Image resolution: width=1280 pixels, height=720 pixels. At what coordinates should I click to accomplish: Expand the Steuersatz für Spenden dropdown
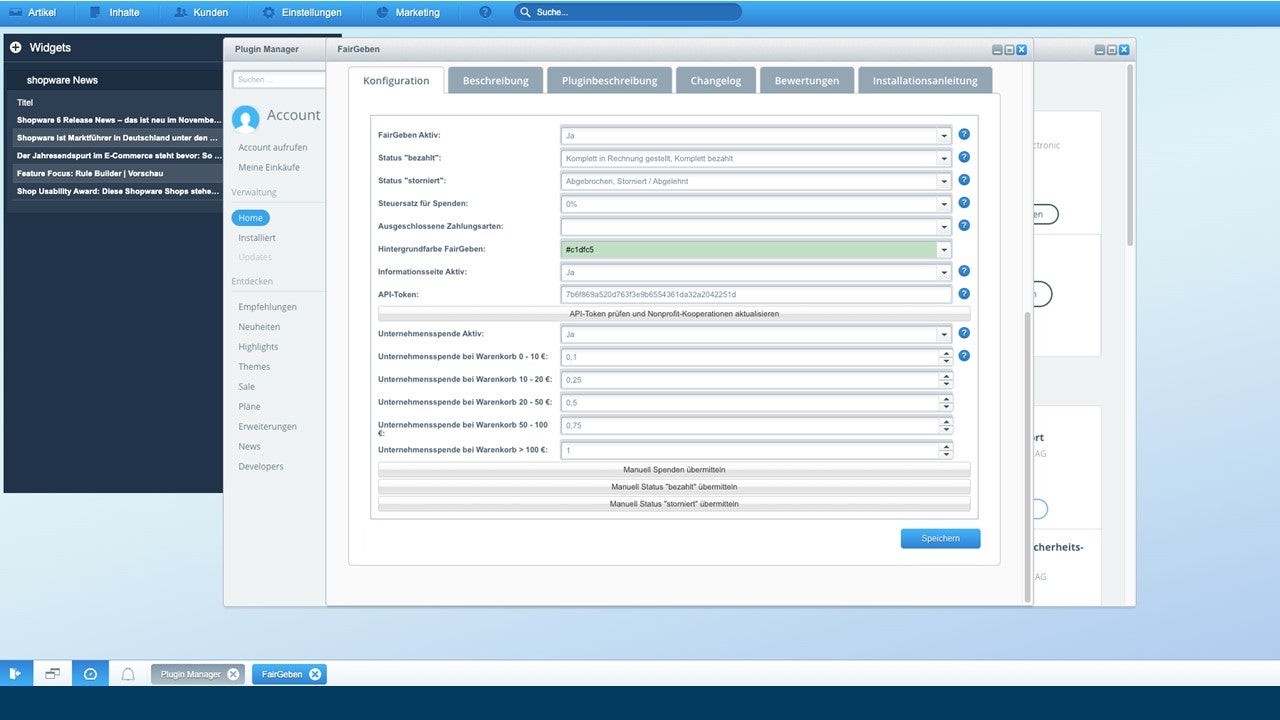(943, 204)
